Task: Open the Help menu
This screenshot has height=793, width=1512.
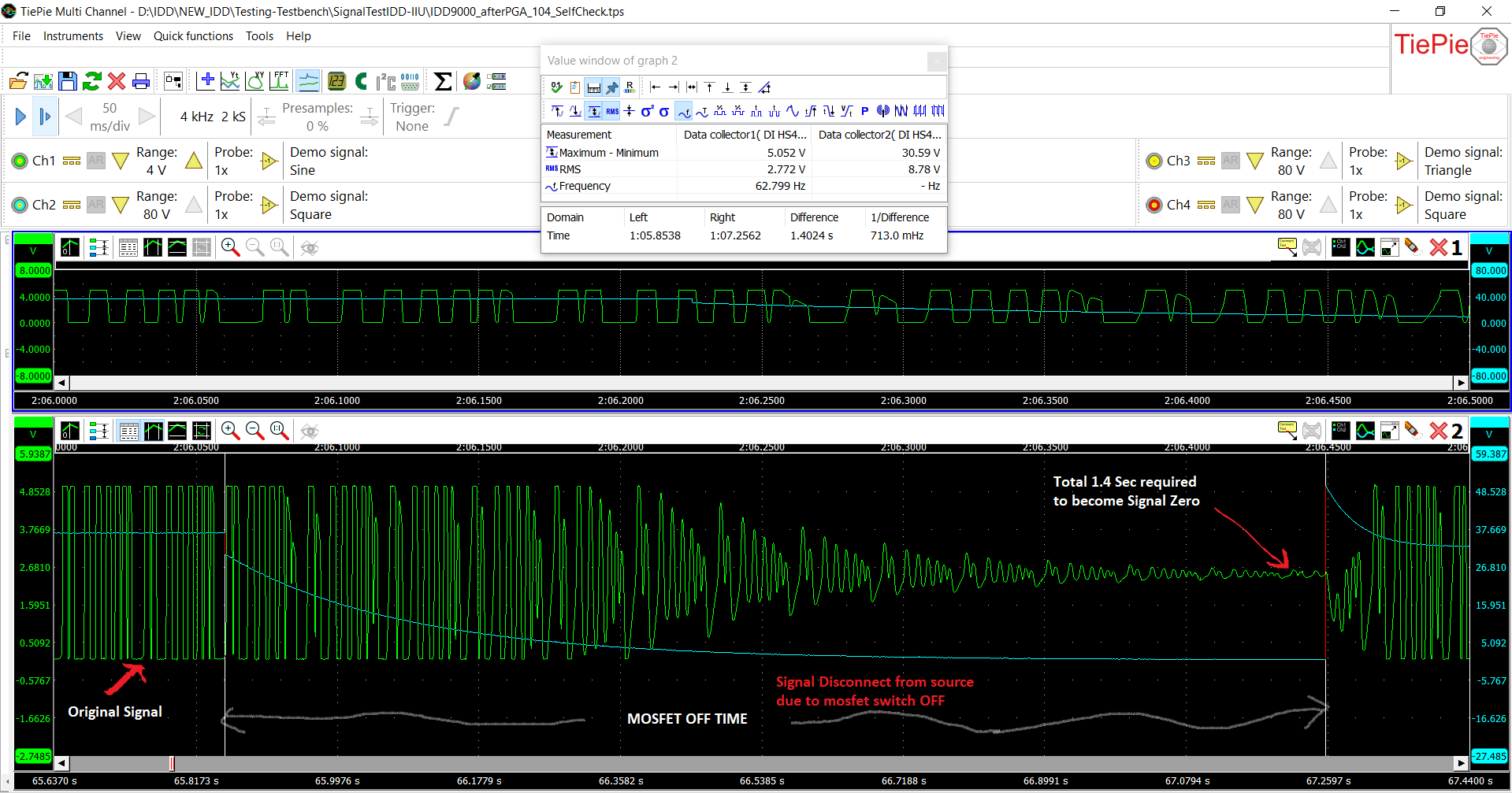Action: point(299,36)
